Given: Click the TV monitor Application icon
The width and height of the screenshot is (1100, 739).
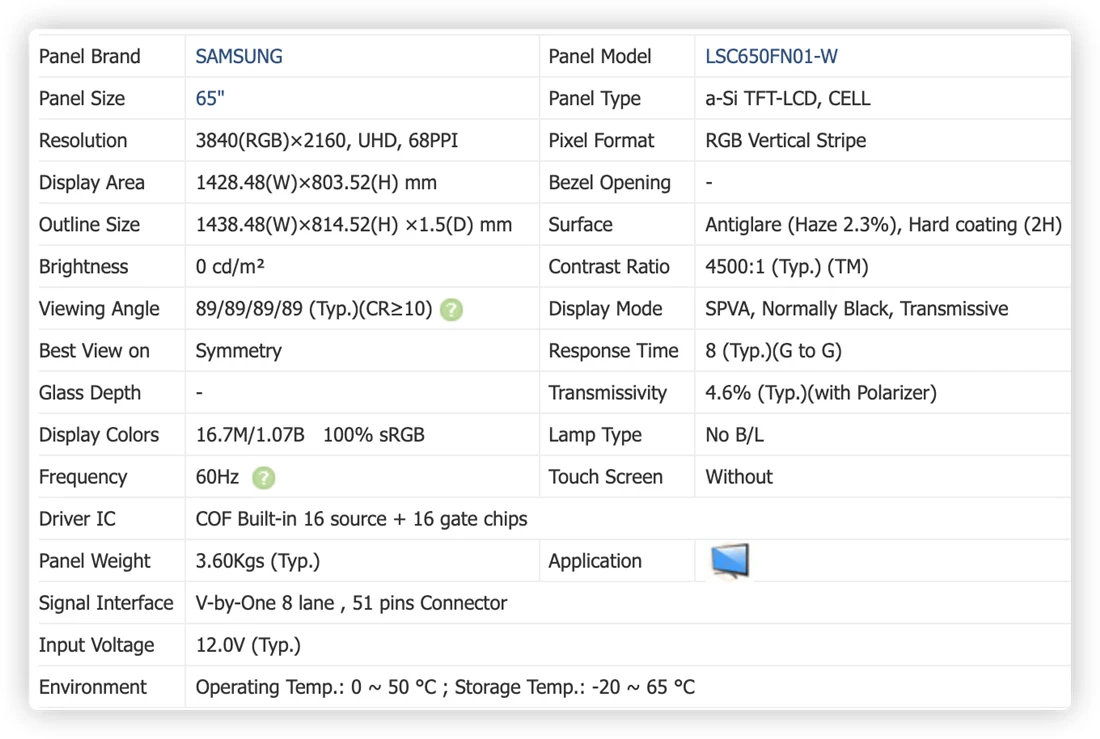Looking at the screenshot, I should 730,561.
